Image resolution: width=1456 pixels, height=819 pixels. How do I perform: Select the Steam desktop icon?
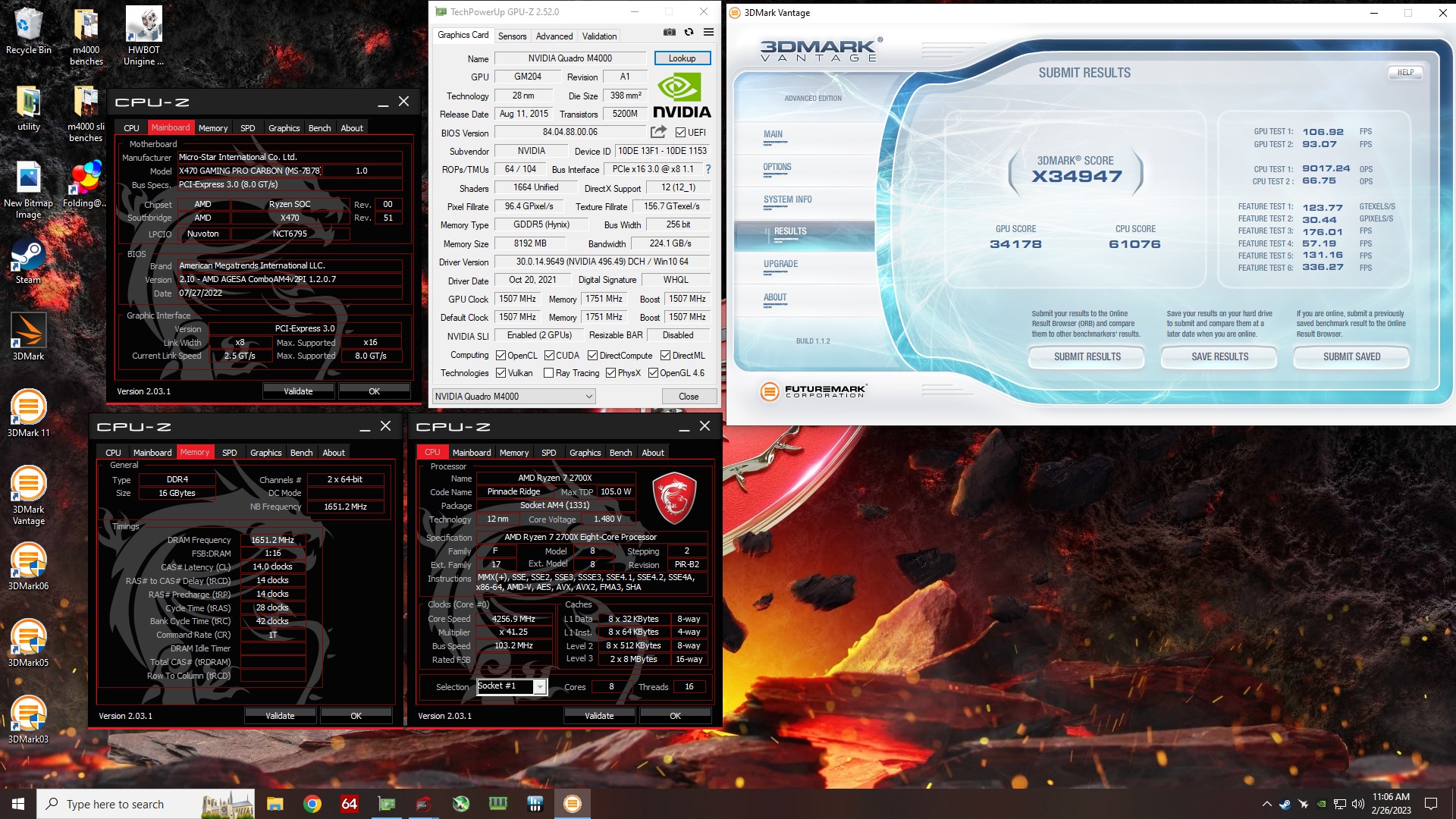[28, 262]
